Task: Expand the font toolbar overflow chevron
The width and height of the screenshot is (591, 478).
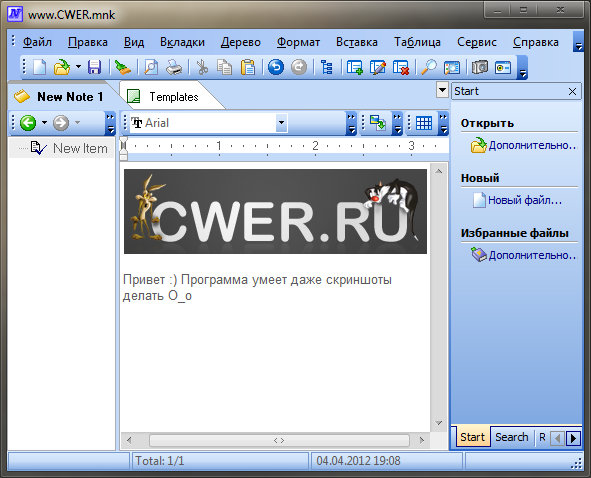Action: click(x=351, y=123)
